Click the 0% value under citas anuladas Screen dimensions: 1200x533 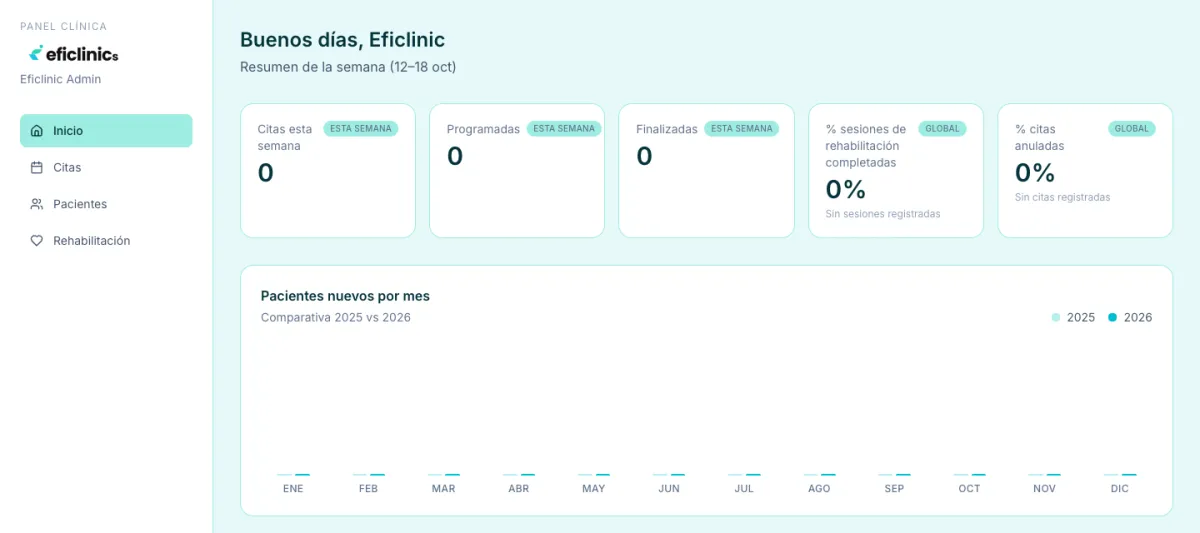[1035, 172]
